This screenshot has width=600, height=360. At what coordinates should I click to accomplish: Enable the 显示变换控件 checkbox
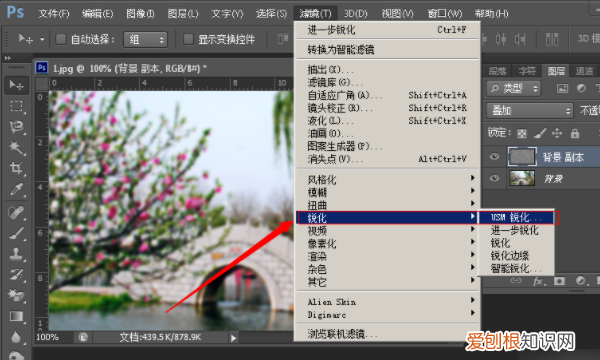pos(188,39)
